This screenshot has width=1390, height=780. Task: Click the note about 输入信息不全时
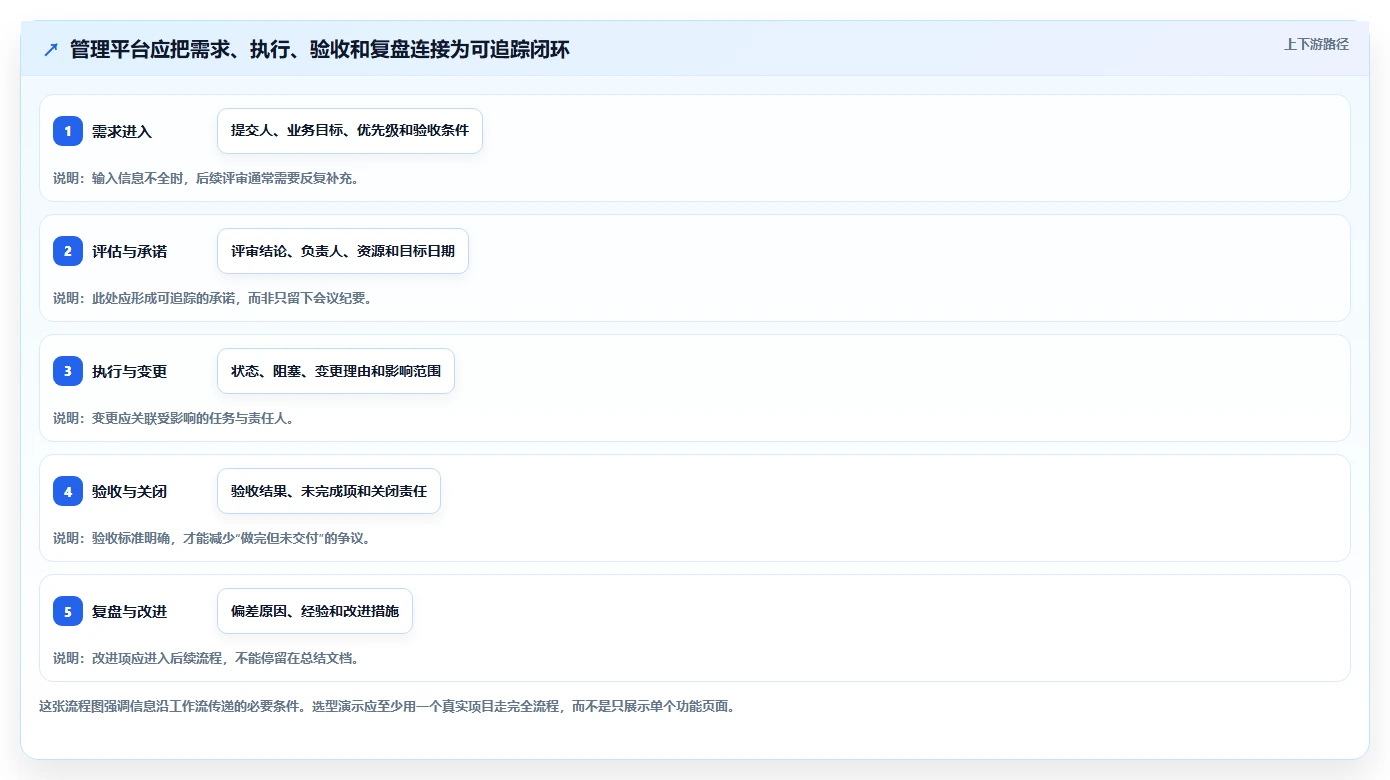(x=206, y=178)
